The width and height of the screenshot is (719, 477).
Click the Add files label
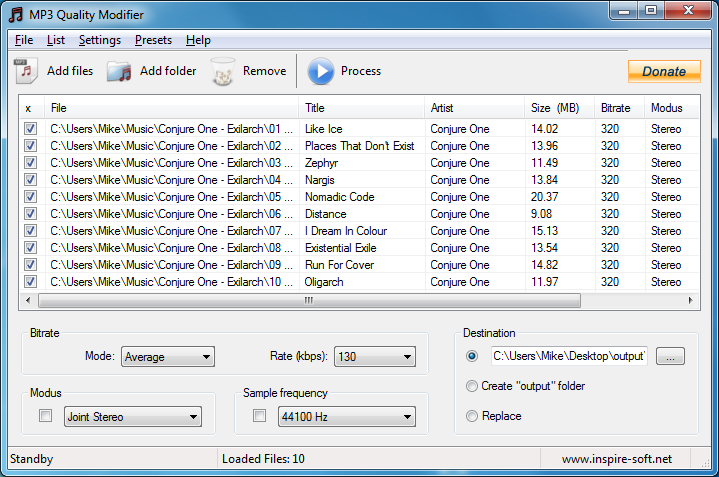pyautogui.click(x=70, y=71)
